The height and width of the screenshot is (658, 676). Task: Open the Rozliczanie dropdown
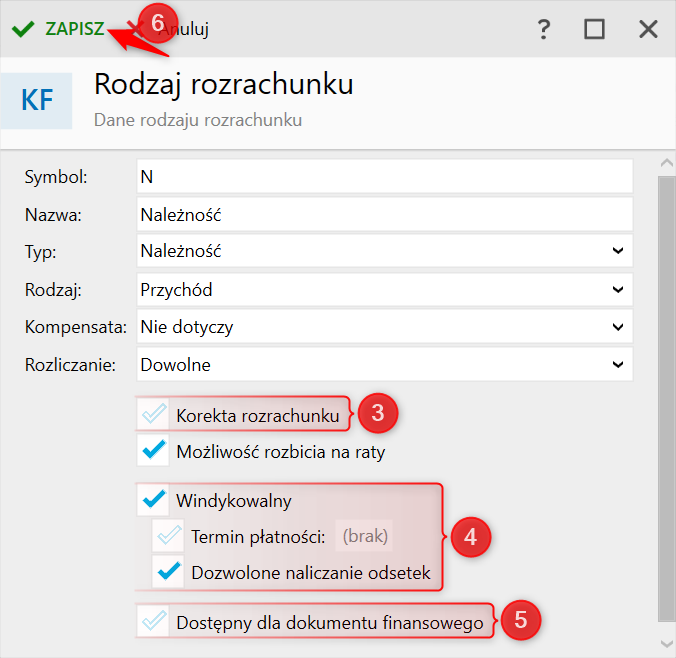[385, 365]
